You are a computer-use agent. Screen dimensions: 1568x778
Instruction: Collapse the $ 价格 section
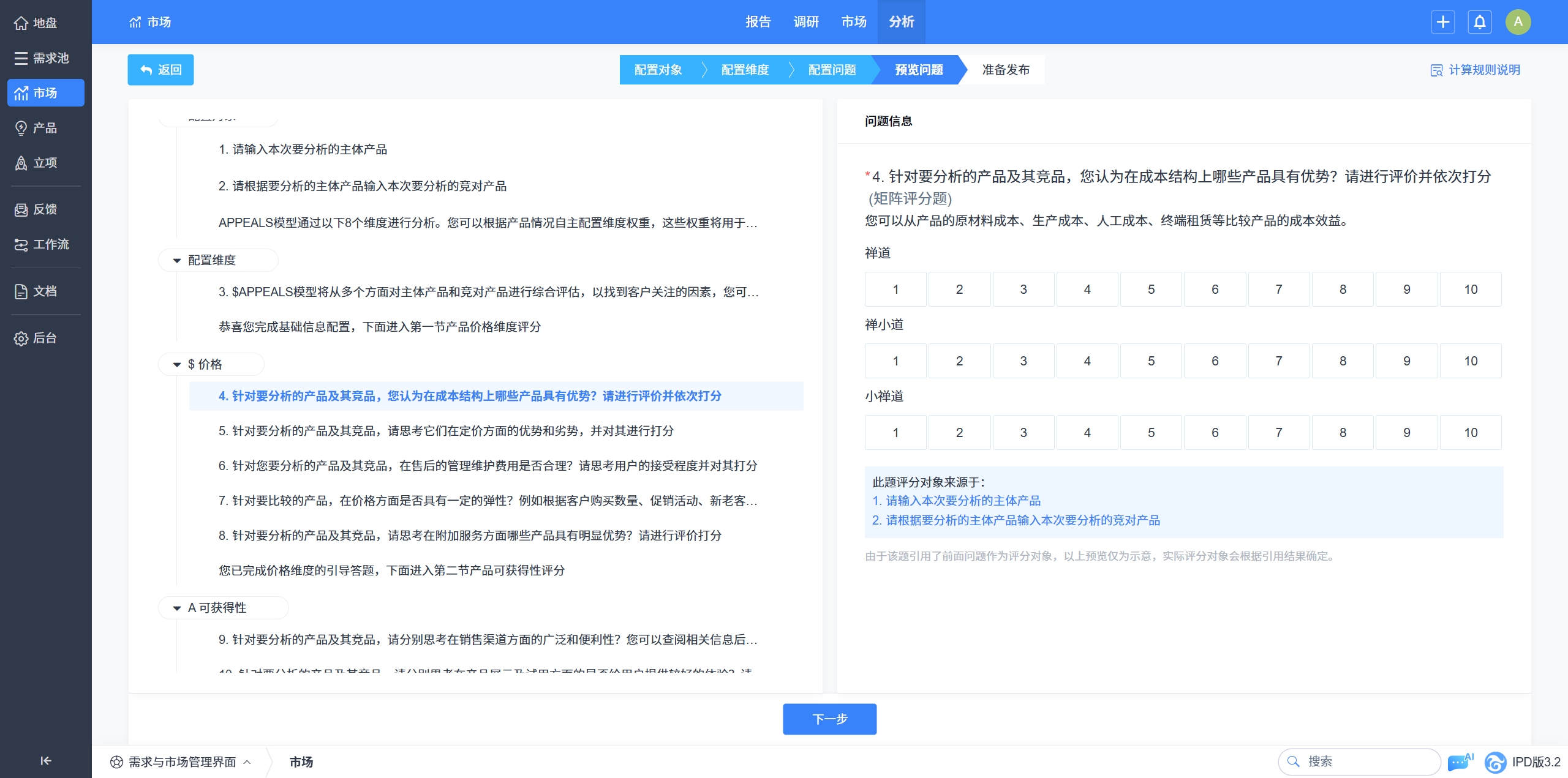177,365
